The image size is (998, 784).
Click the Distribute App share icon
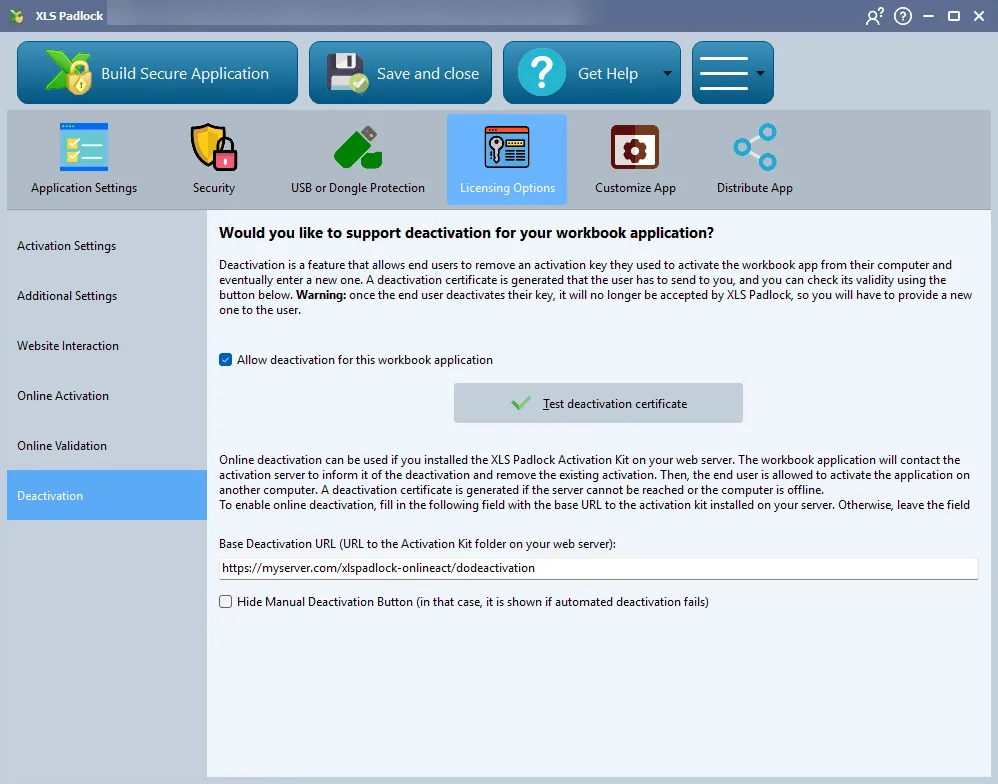coord(755,147)
